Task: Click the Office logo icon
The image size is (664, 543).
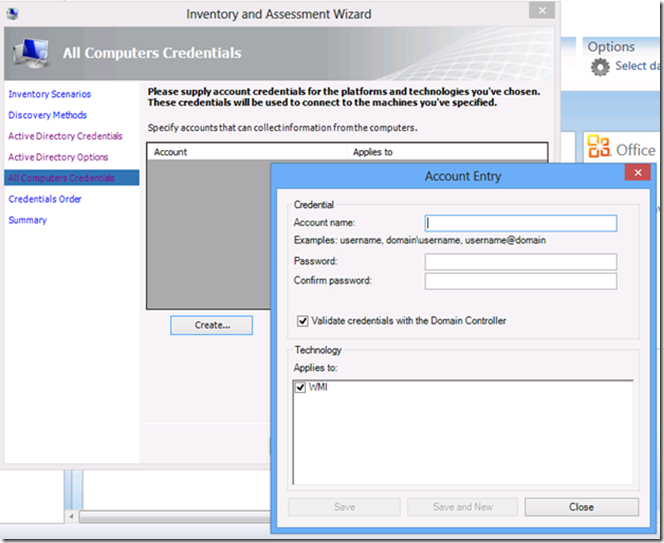Action: pos(598,146)
